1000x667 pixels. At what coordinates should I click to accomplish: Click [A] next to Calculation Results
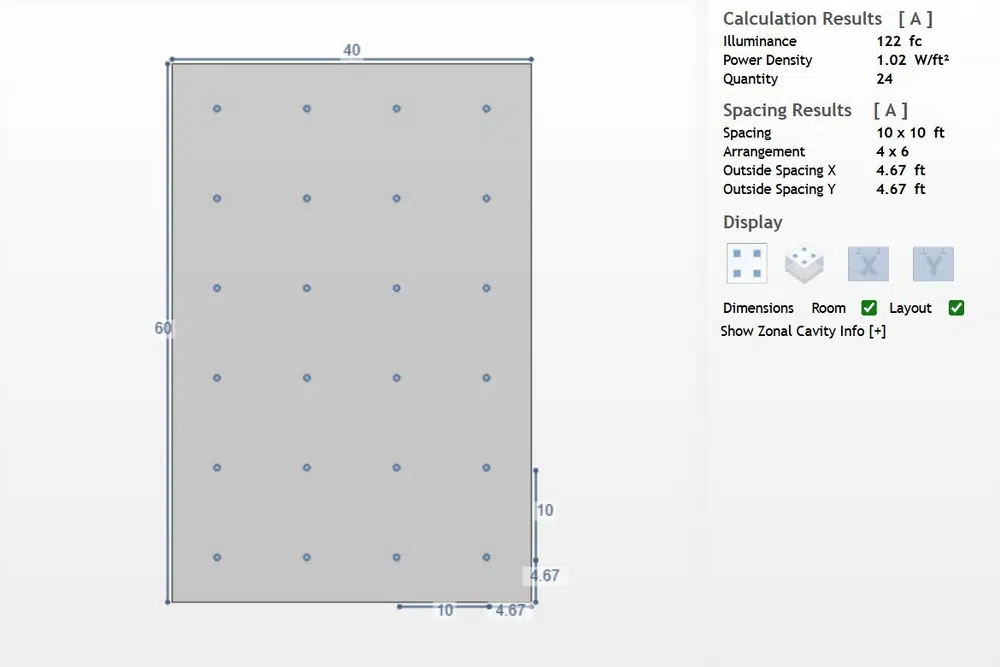917,18
